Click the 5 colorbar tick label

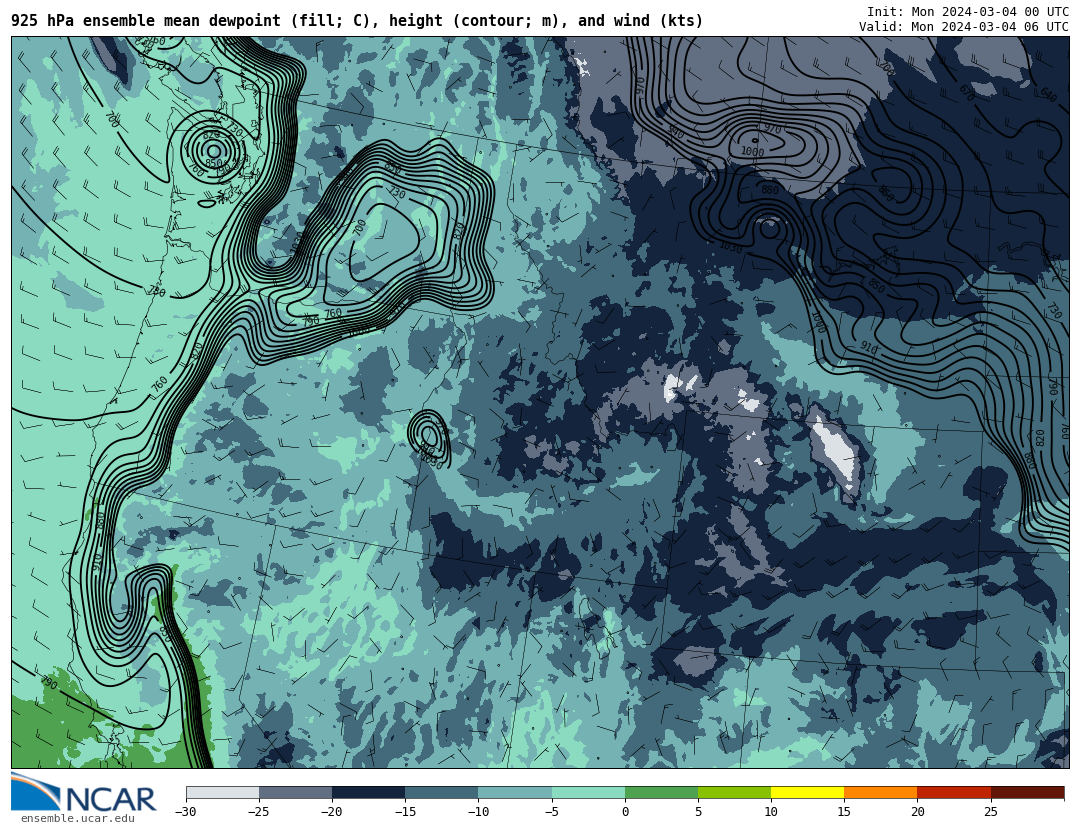tap(698, 812)
